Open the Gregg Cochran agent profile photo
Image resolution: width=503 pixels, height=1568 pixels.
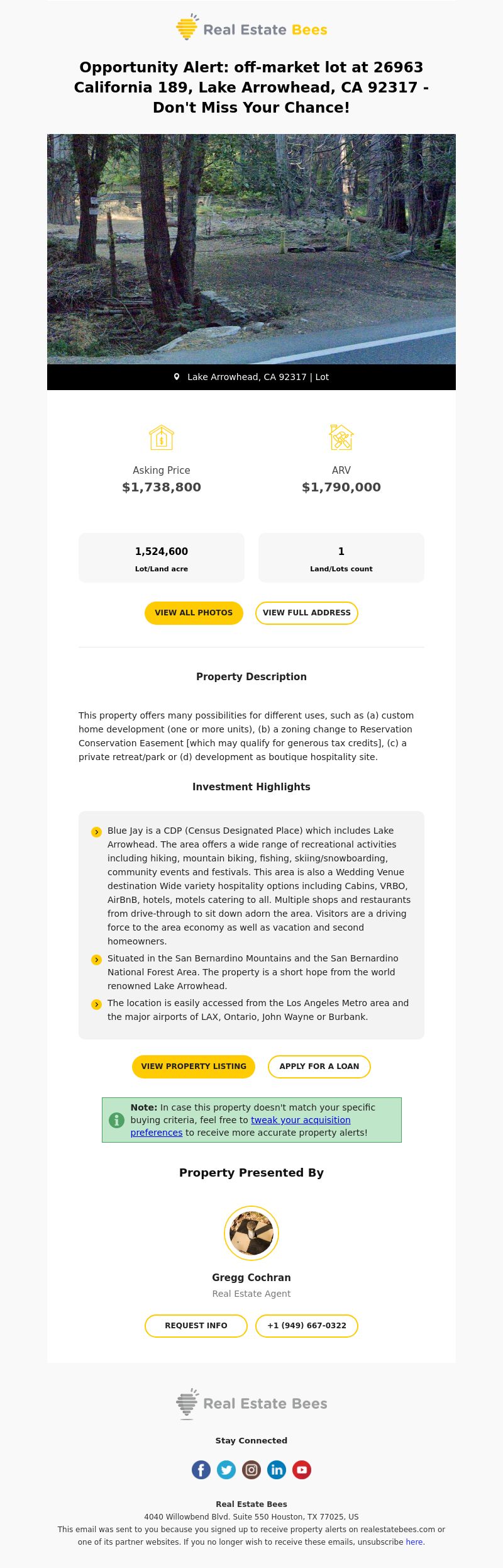click(x=251, y=1233)
